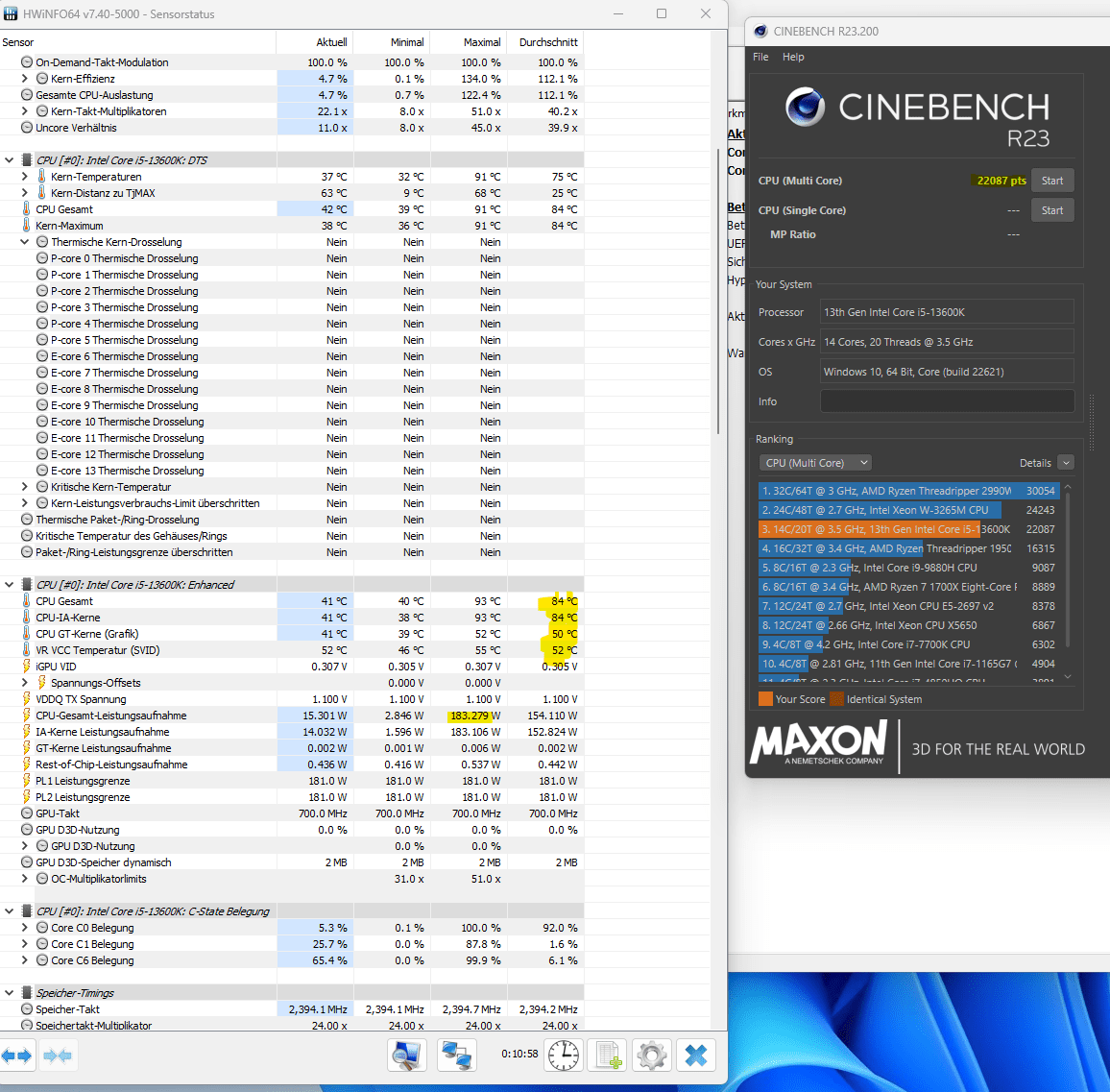Expand the Kern-Takt-Multiplikatoren row

[x=25, y=111]
